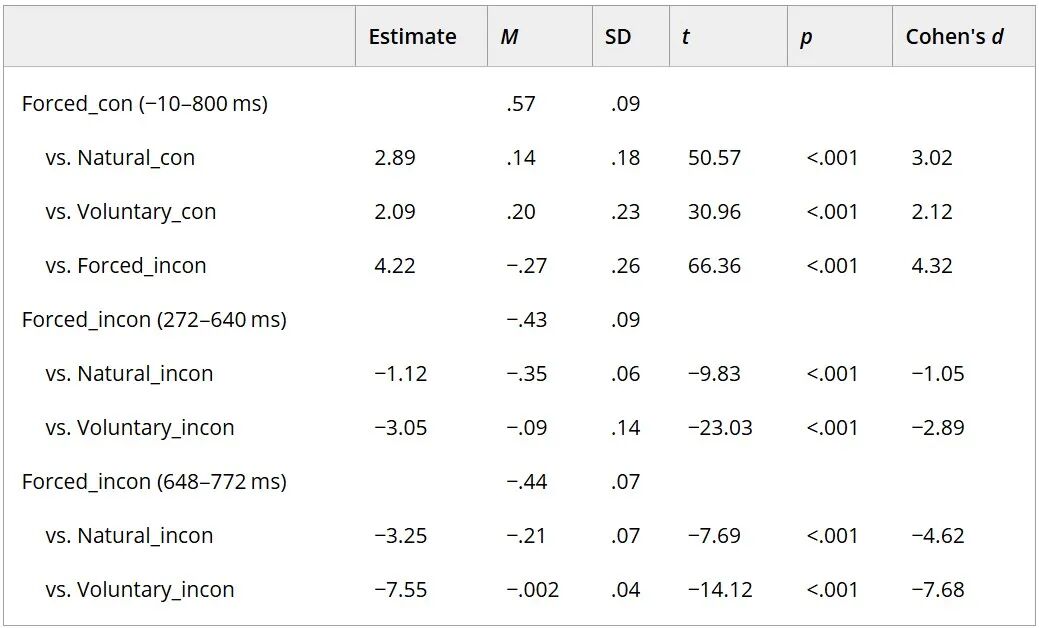Viewport: 1039px width, 628px height.
Task: Click the vs. Natural_con row label
Action: [x=120, y=158]
